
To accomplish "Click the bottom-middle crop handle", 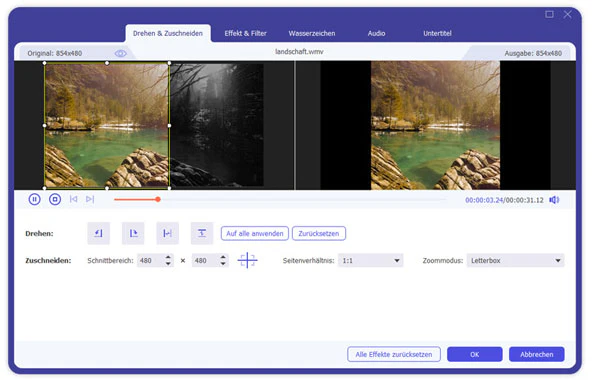I will [x=107, y=188].
